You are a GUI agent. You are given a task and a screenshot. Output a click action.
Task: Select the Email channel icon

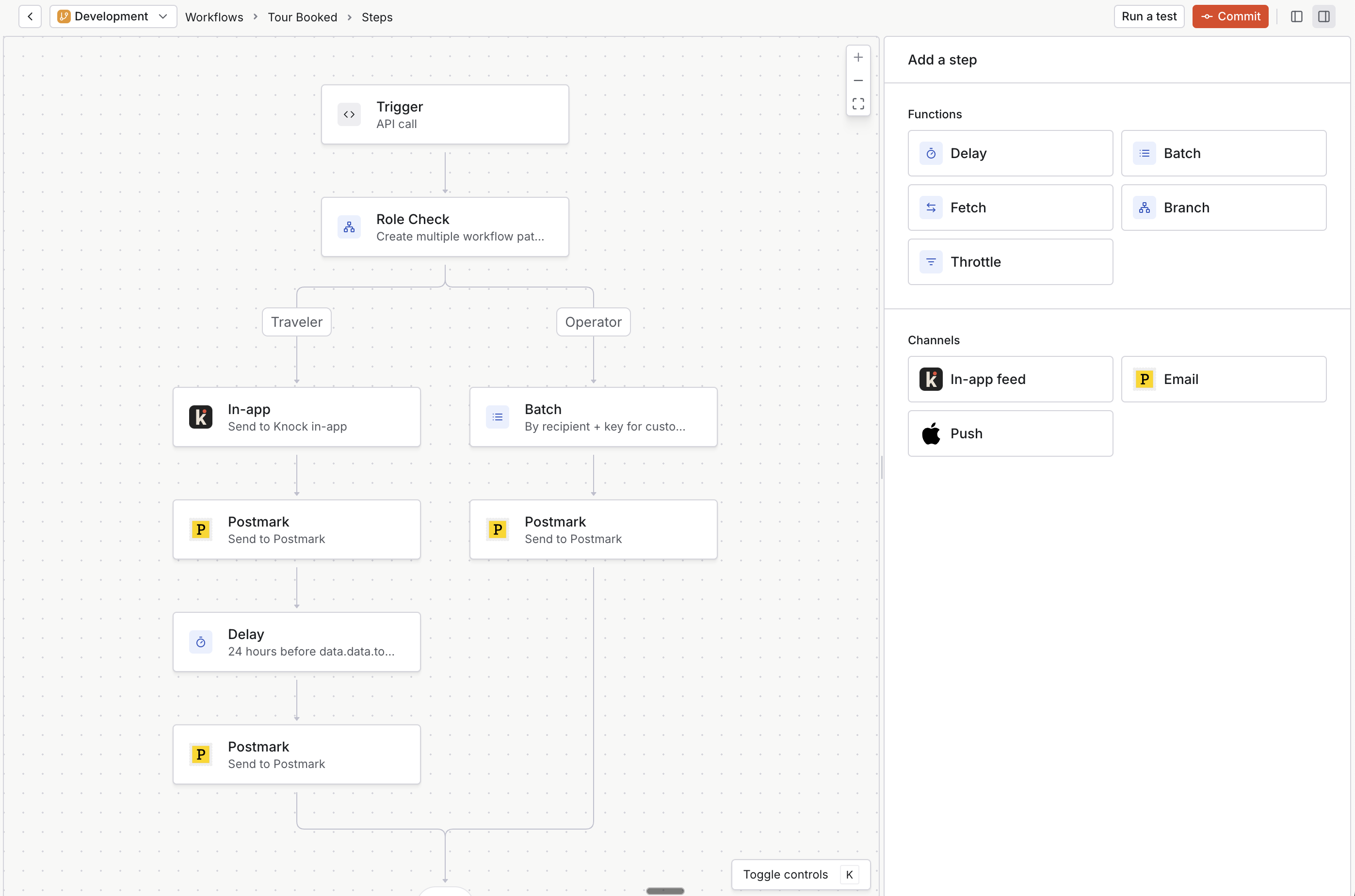(1143, 379)
